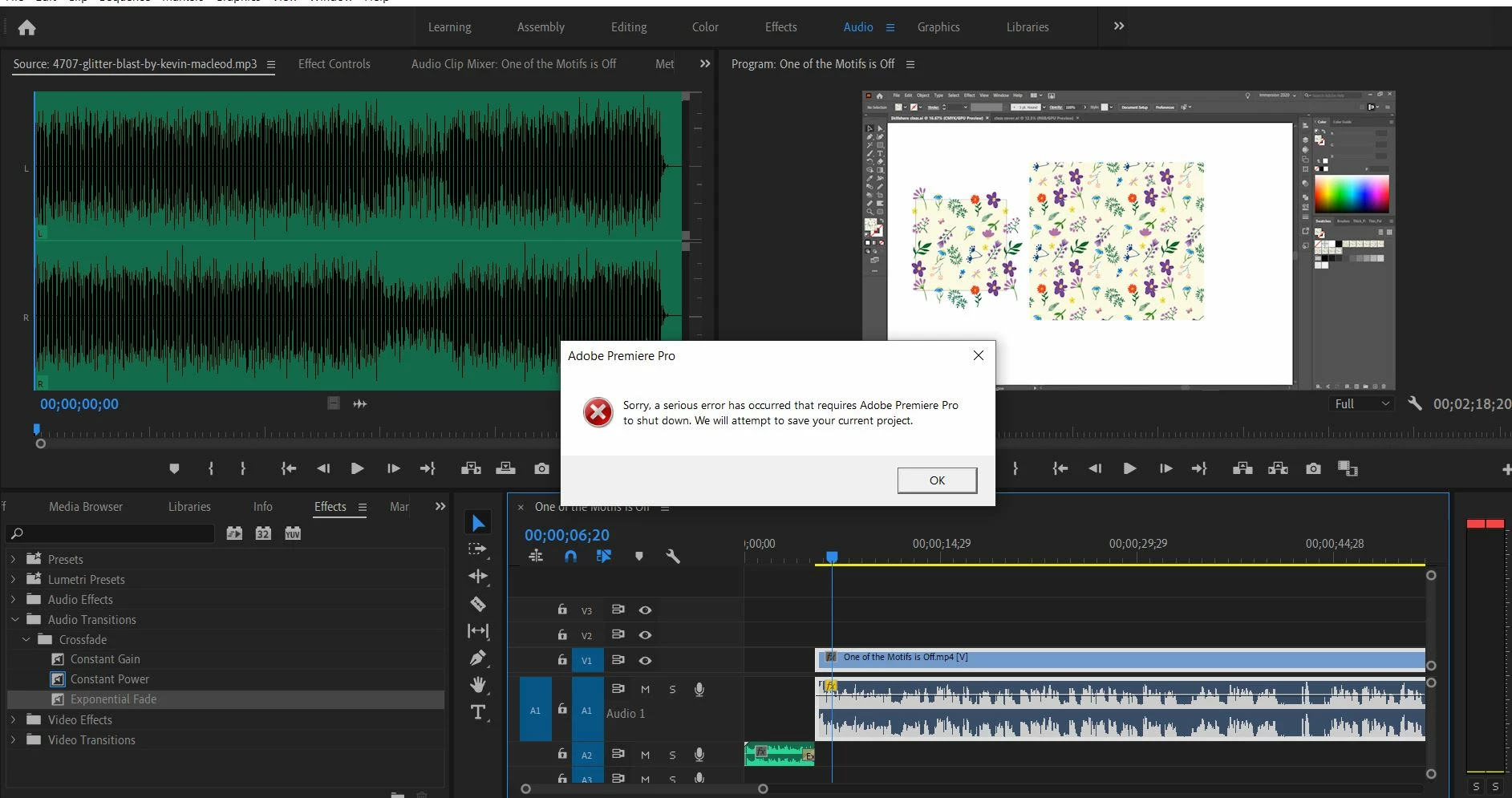Export a frame from the Source monitor
This screenshot has width=1512, height=798.
tap(542, 468)
